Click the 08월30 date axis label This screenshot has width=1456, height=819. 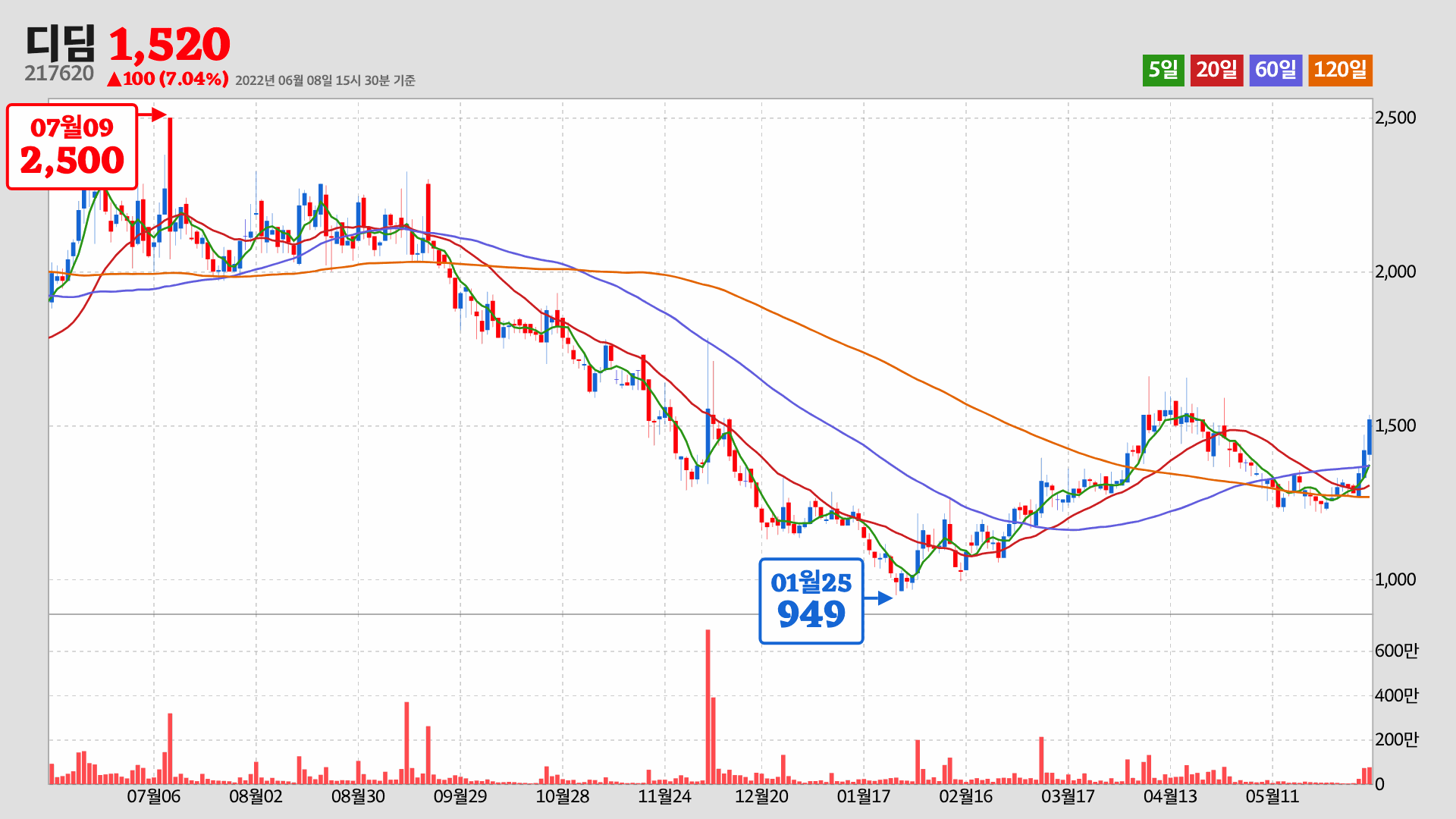coord(358,797)
